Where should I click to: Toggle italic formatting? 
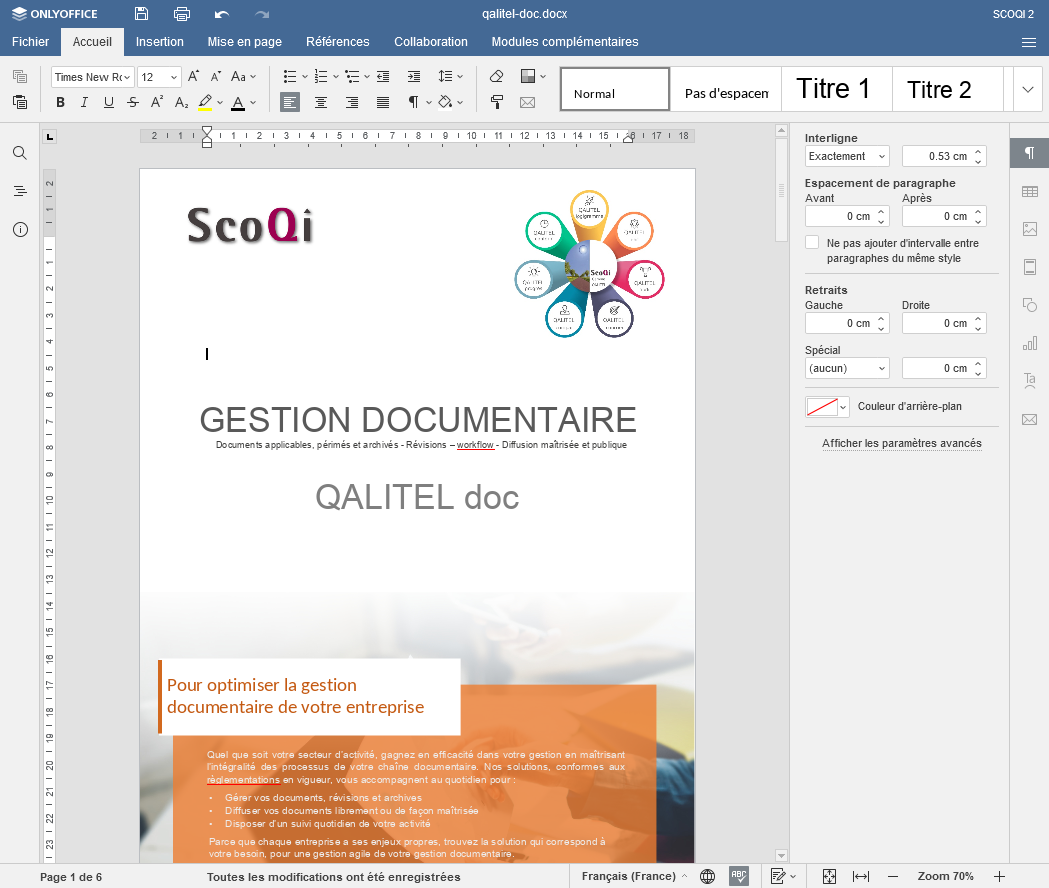(84, 102)
